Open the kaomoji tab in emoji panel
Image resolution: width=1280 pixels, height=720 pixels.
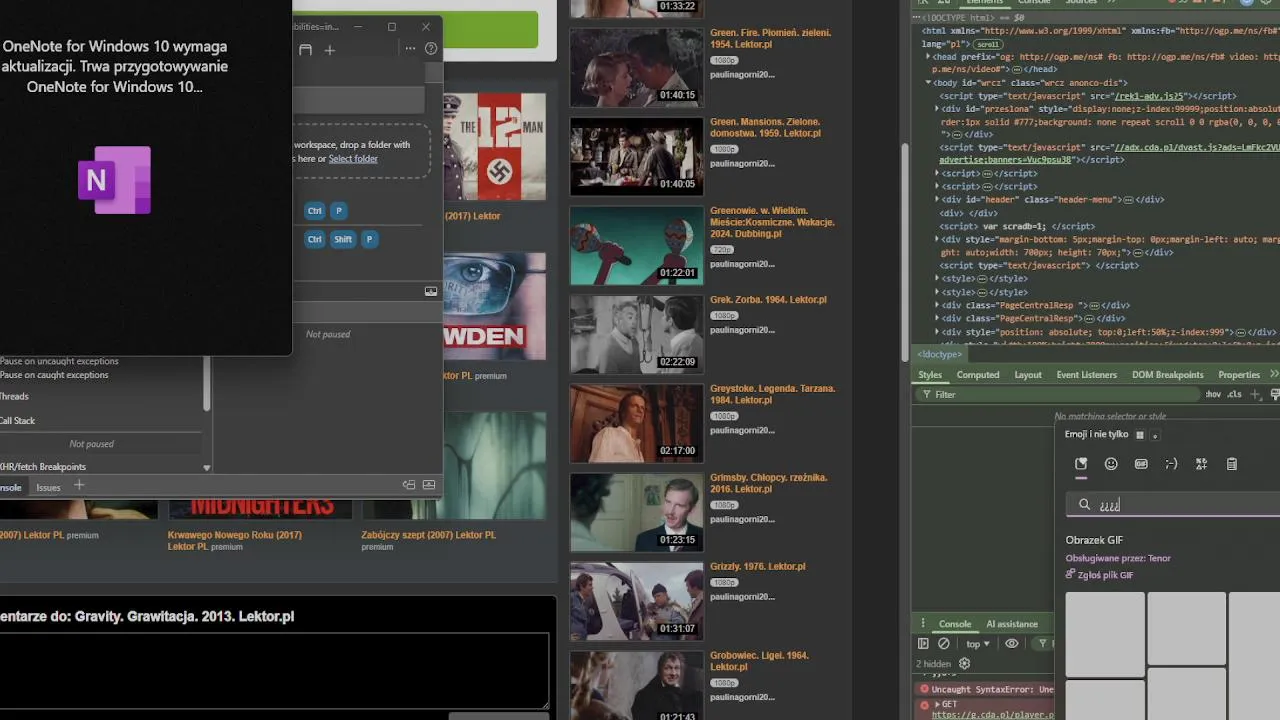click(x=1171, y=464)
